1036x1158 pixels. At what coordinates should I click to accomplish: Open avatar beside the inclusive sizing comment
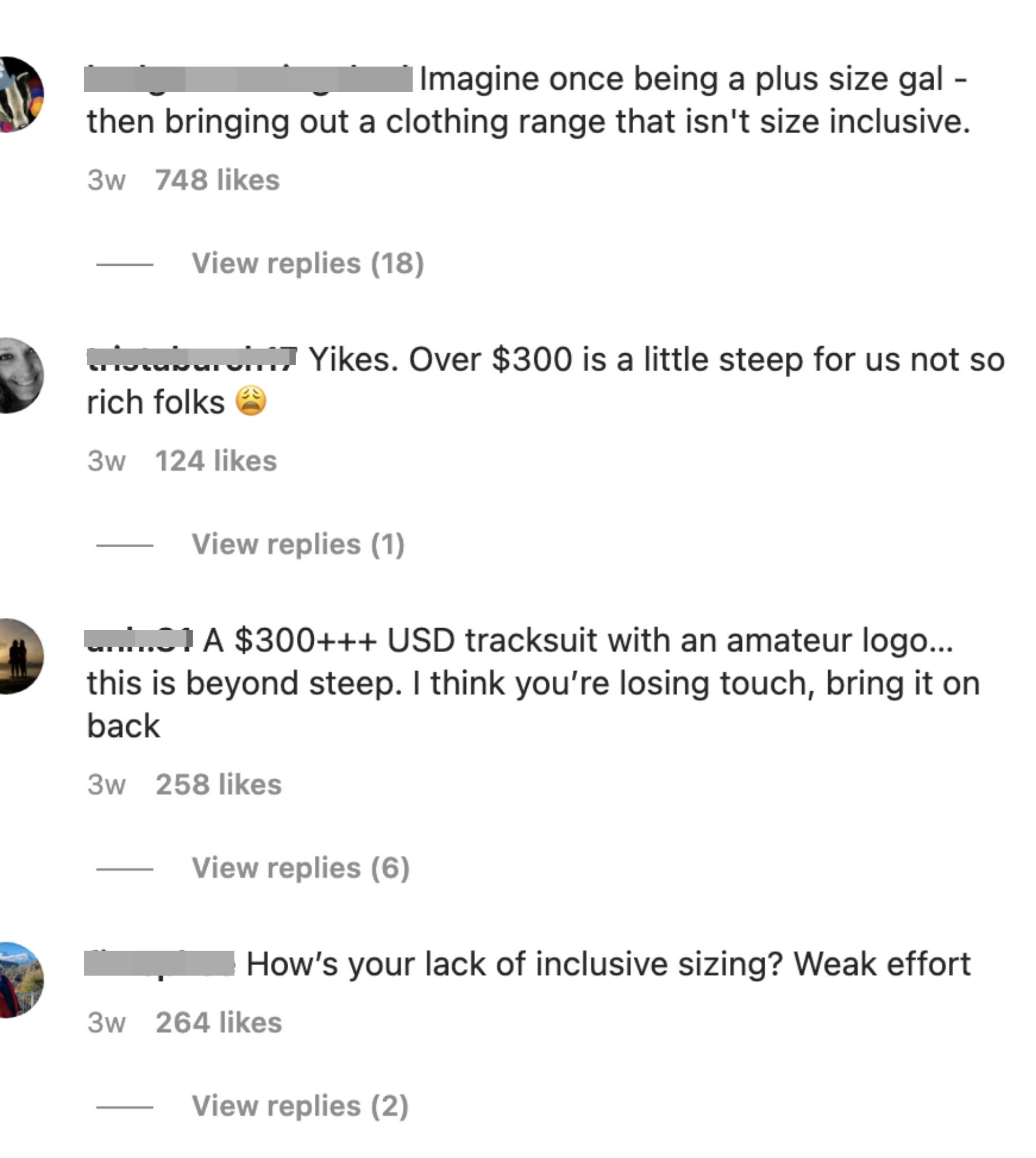click(x=20, y=980)
